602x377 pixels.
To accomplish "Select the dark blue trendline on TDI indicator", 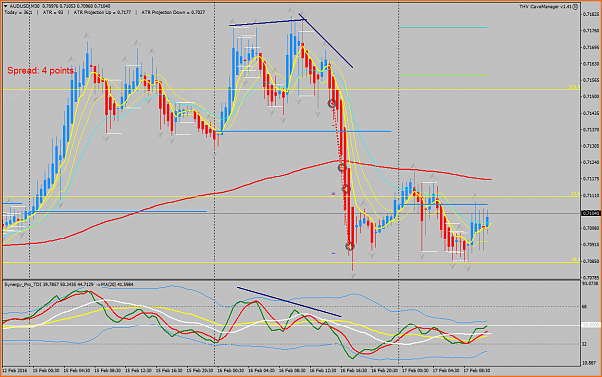I will tap(289, 302).
